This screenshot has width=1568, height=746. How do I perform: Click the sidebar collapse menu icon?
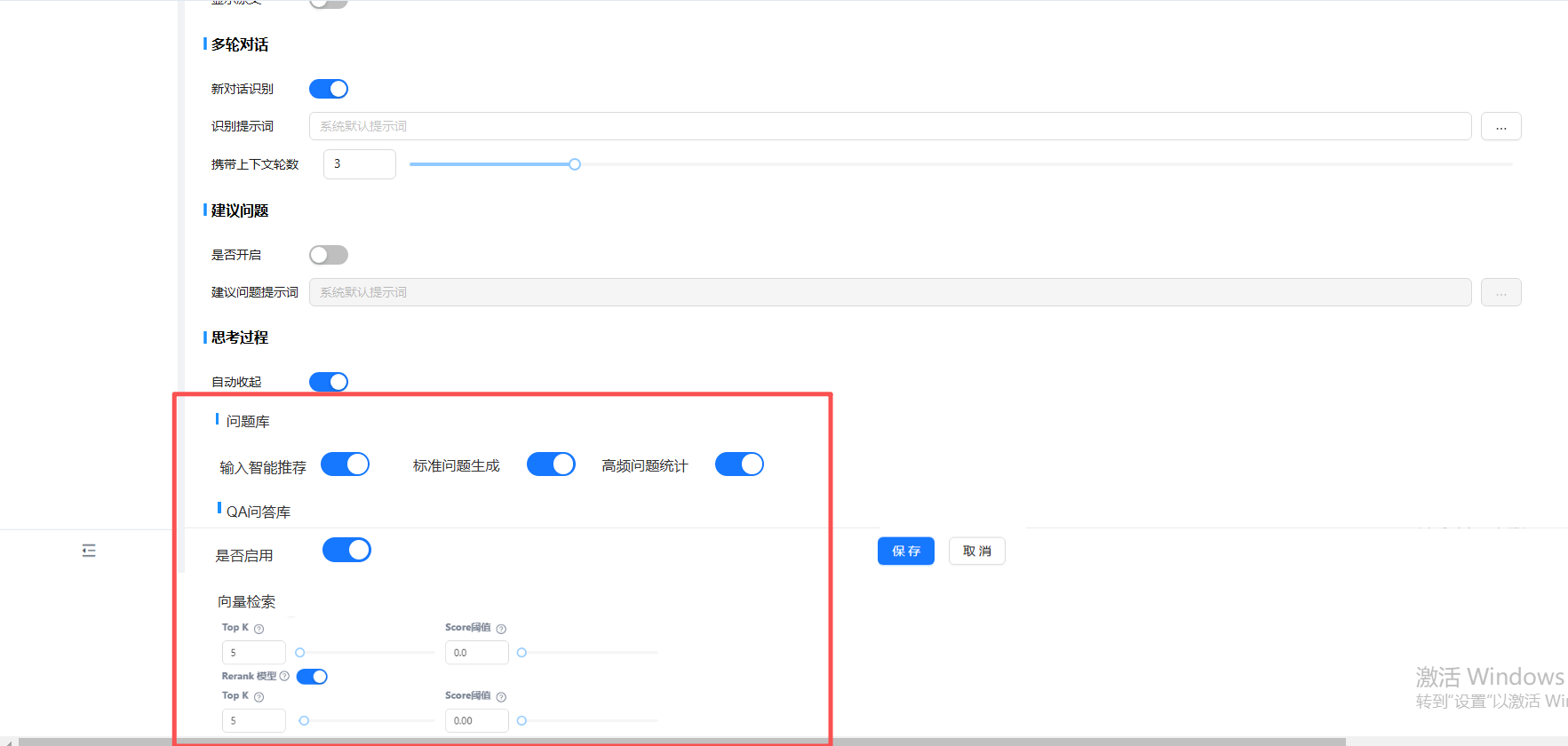89,551
